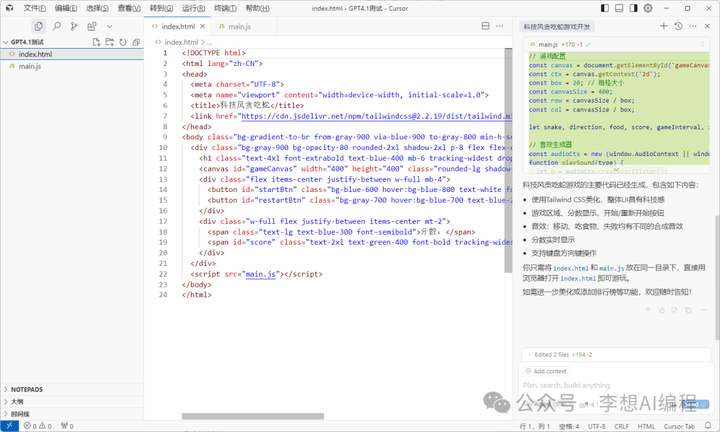This screenshot has height=432, width=720.
Task: Show errors and warnings count in status bar
Action: 38,426
